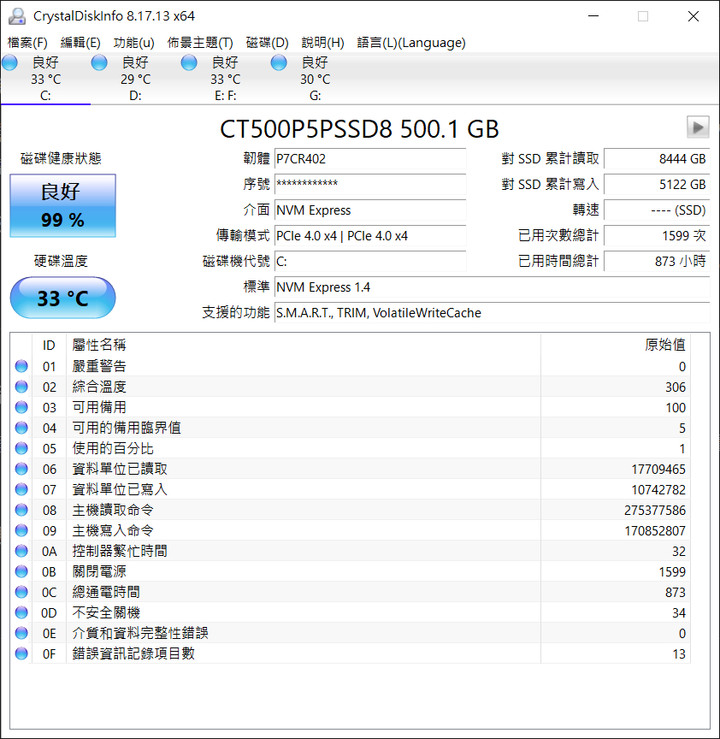Click the 33 °C temperature button

63,298
